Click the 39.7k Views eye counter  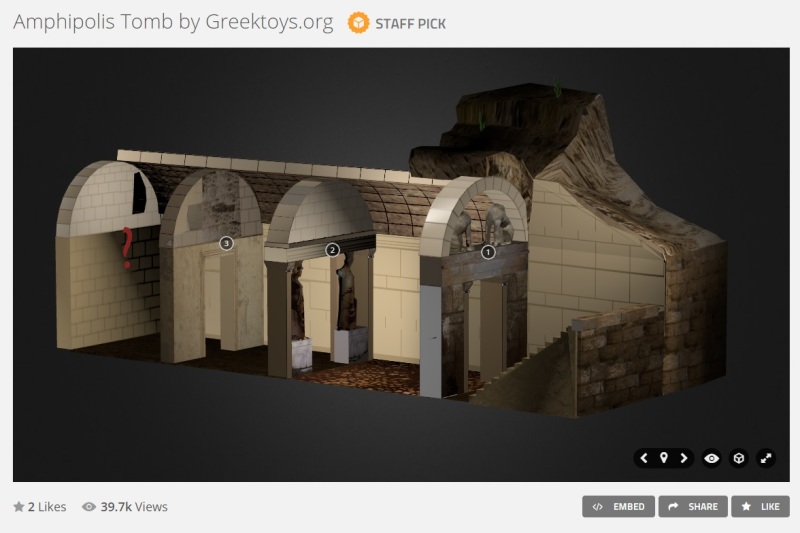[x=125, y=507]
